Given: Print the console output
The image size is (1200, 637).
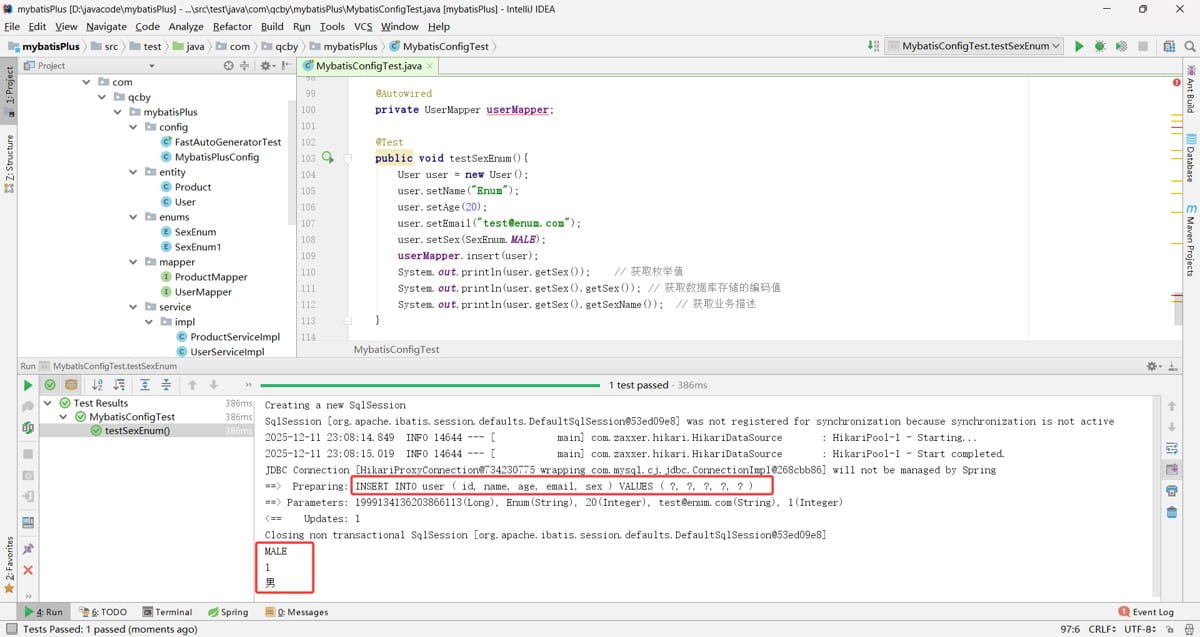Looking at the screenshot, I should click(x=1172, y=491).
